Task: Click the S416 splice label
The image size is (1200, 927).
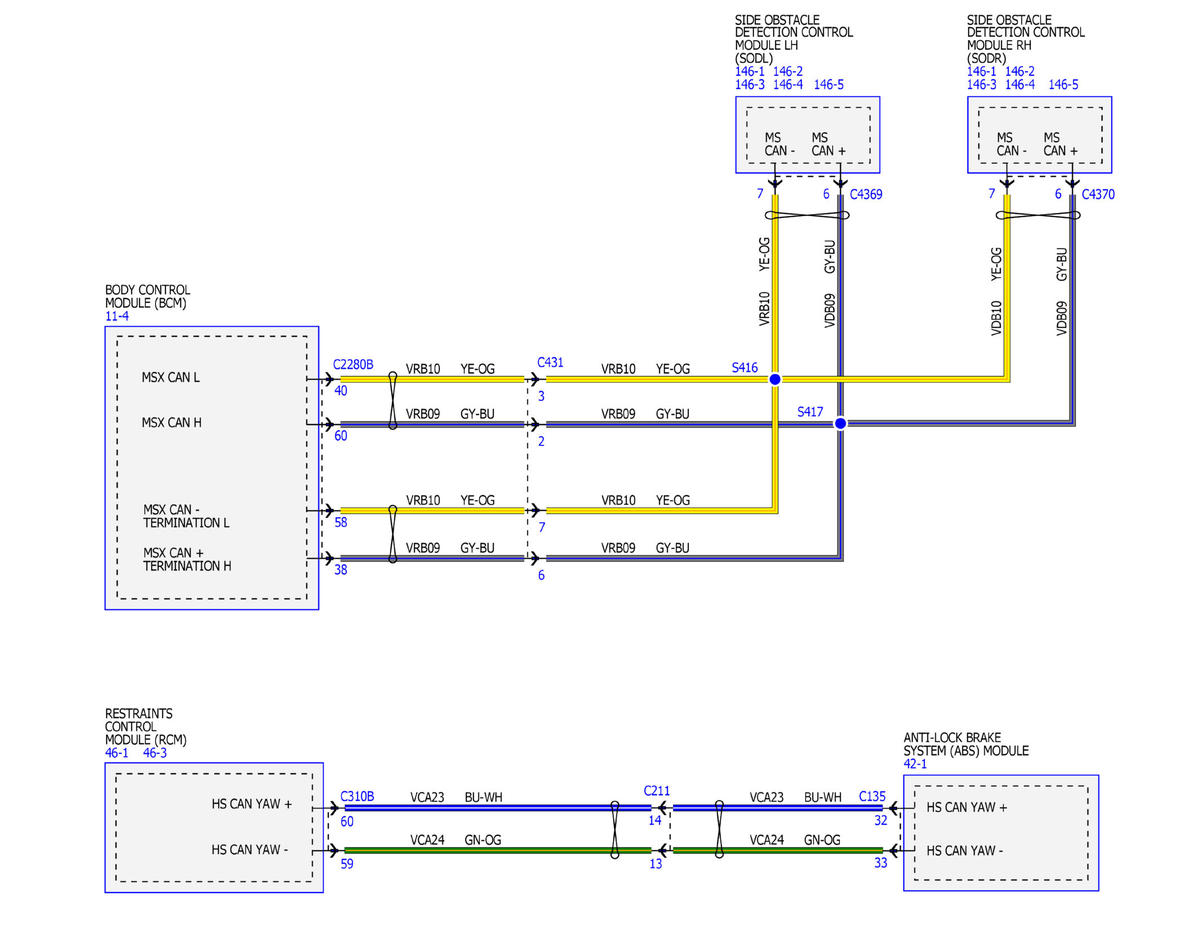Action: [x=745, y=368]
